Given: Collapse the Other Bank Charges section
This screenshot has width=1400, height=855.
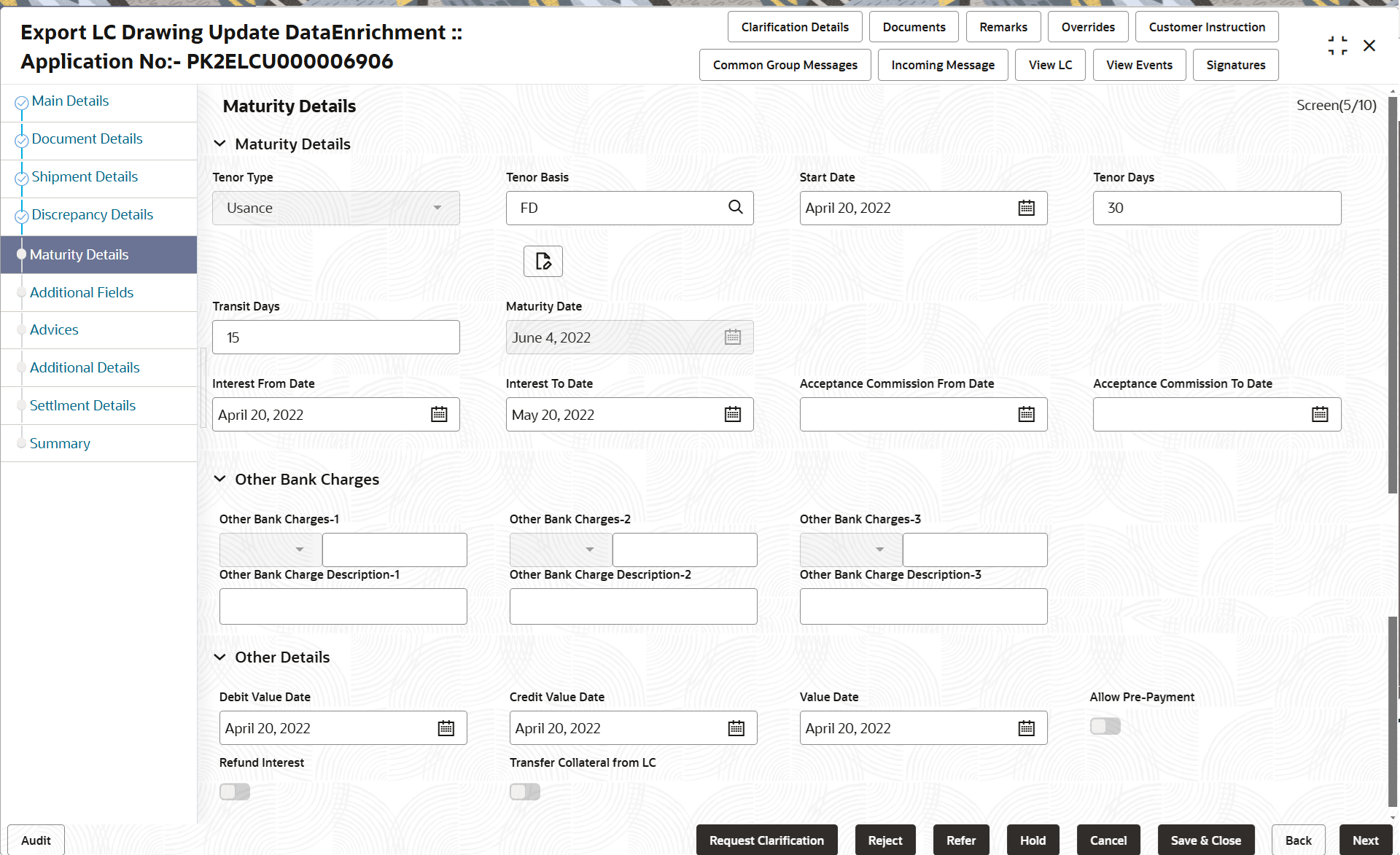Looking at the screenshot, I should 219,480.
